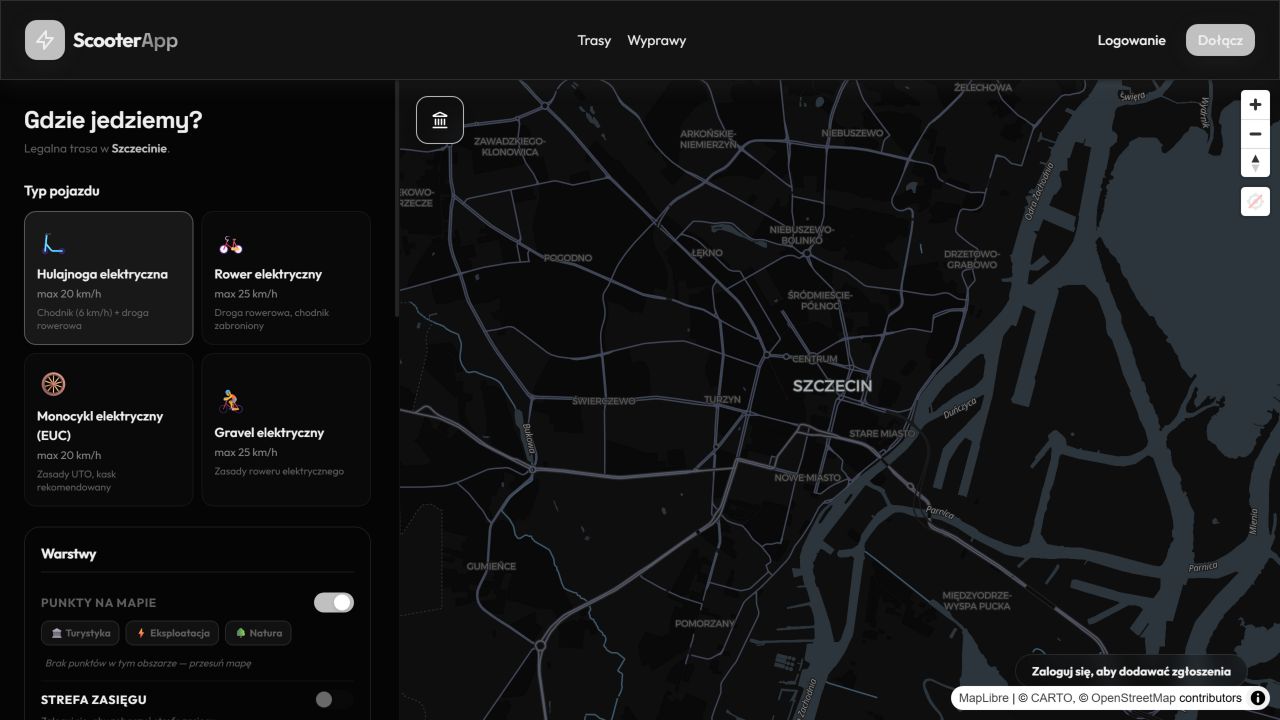Open the Logowanie login link
Screen dimensions: 1280x720
pos(1132,40)
